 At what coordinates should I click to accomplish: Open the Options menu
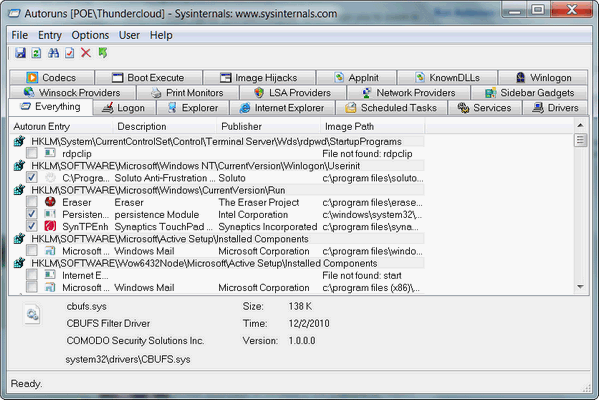pos(90,35)
